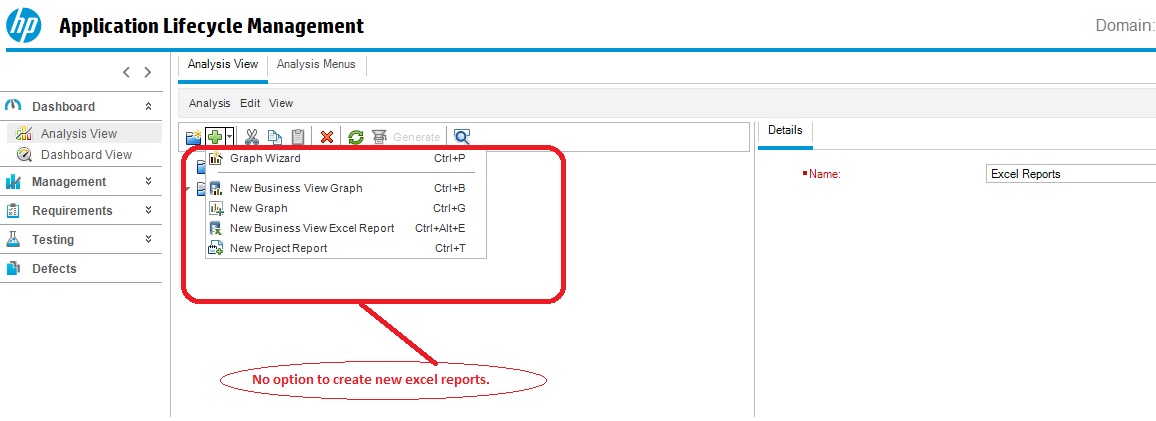Open the Edit menu
The image size is (1156, 421).
[250, 103]
